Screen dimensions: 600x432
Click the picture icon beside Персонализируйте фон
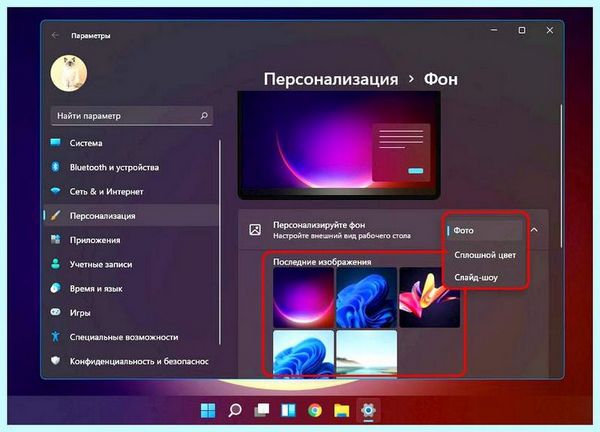tap(255, 230)
